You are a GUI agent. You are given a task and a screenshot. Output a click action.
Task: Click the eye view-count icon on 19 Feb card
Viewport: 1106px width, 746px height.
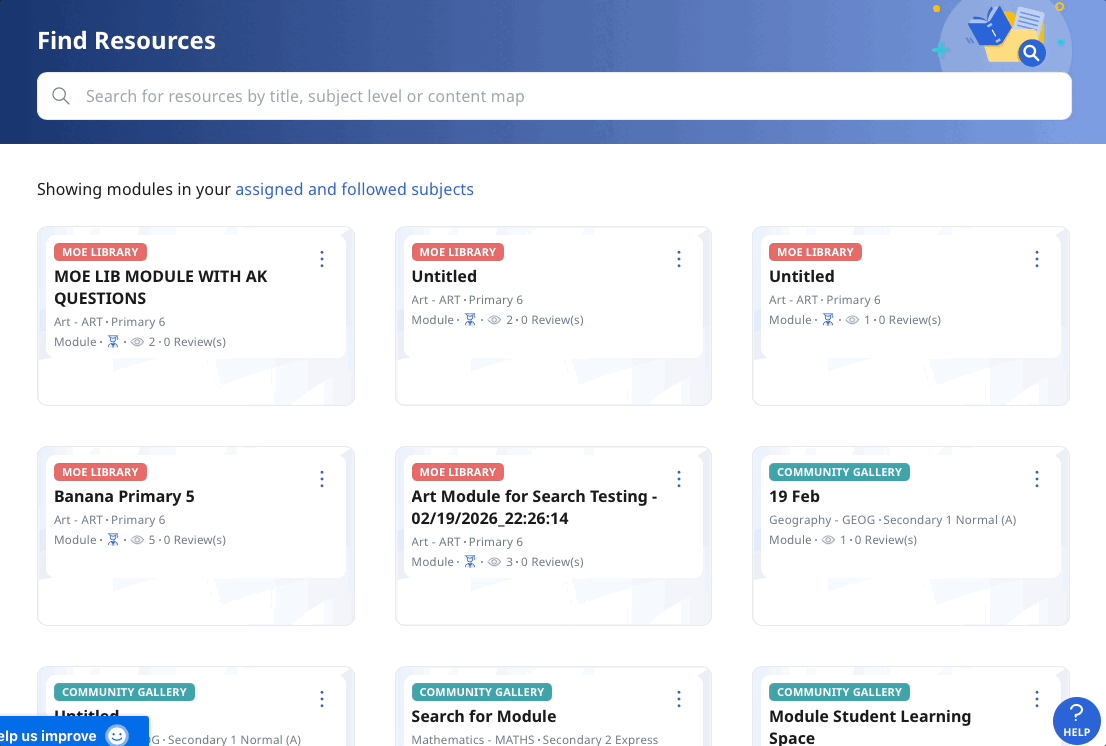pyautogui.click(x=827, y=539)
